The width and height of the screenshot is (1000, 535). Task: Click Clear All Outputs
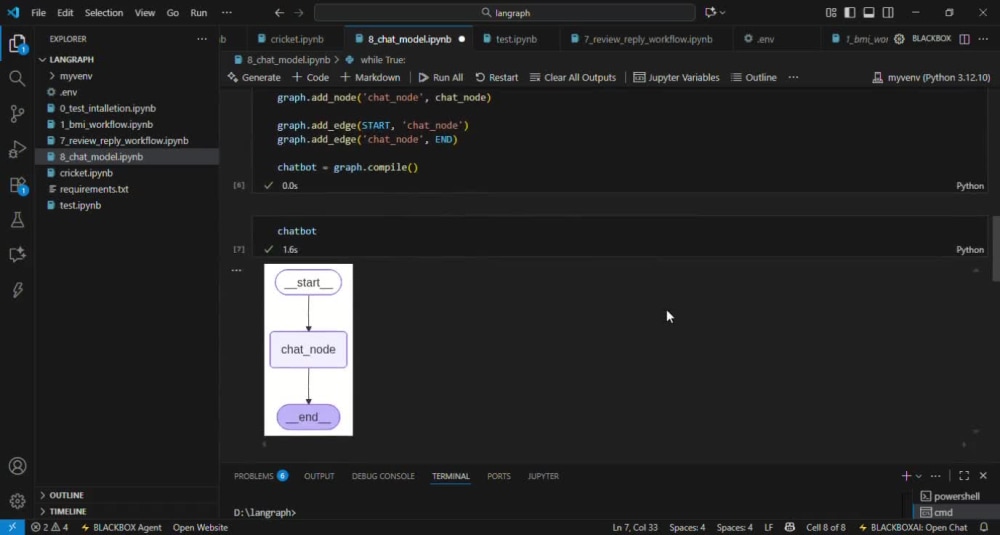[x=573, y=77]
